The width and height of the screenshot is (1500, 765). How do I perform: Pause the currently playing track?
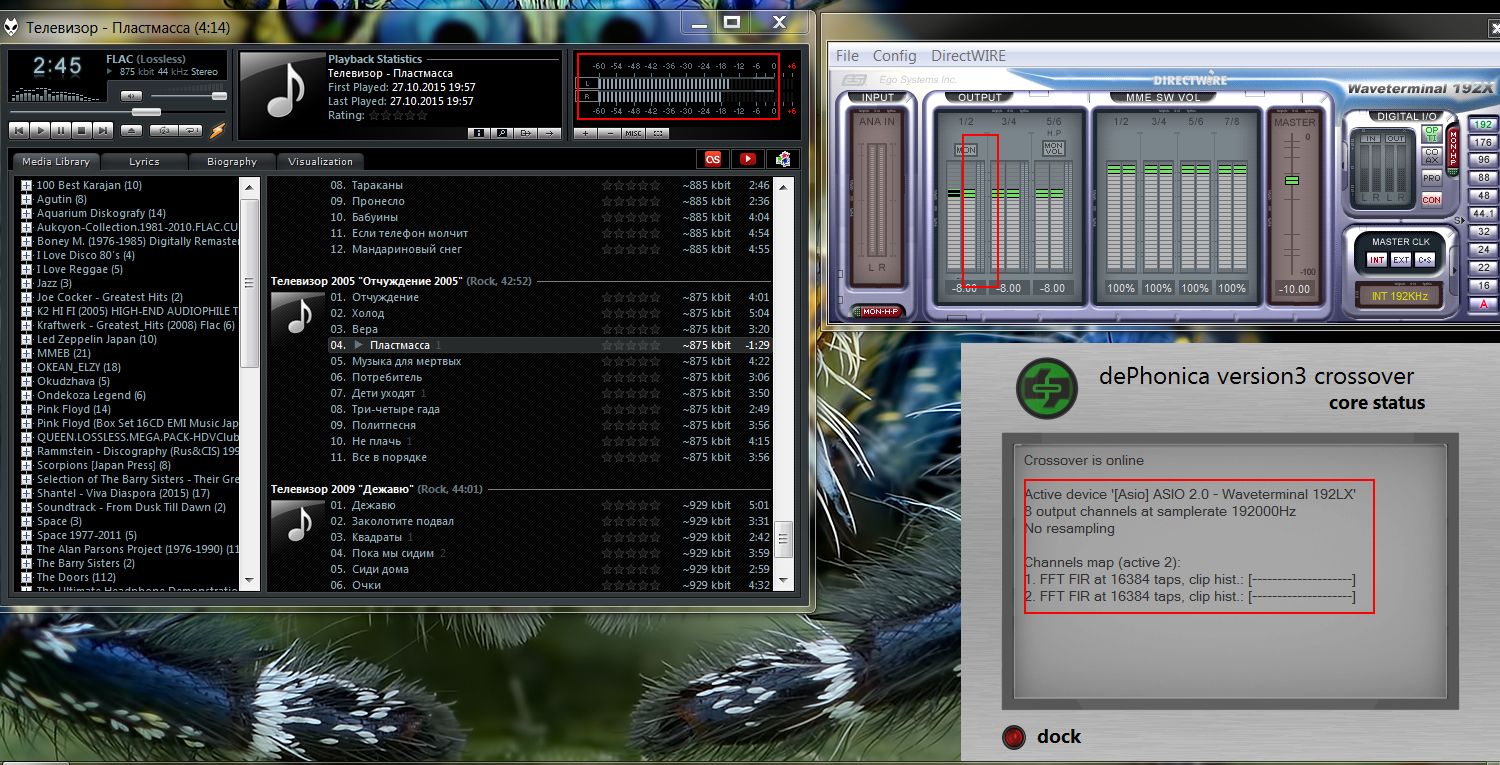point(61,130)
